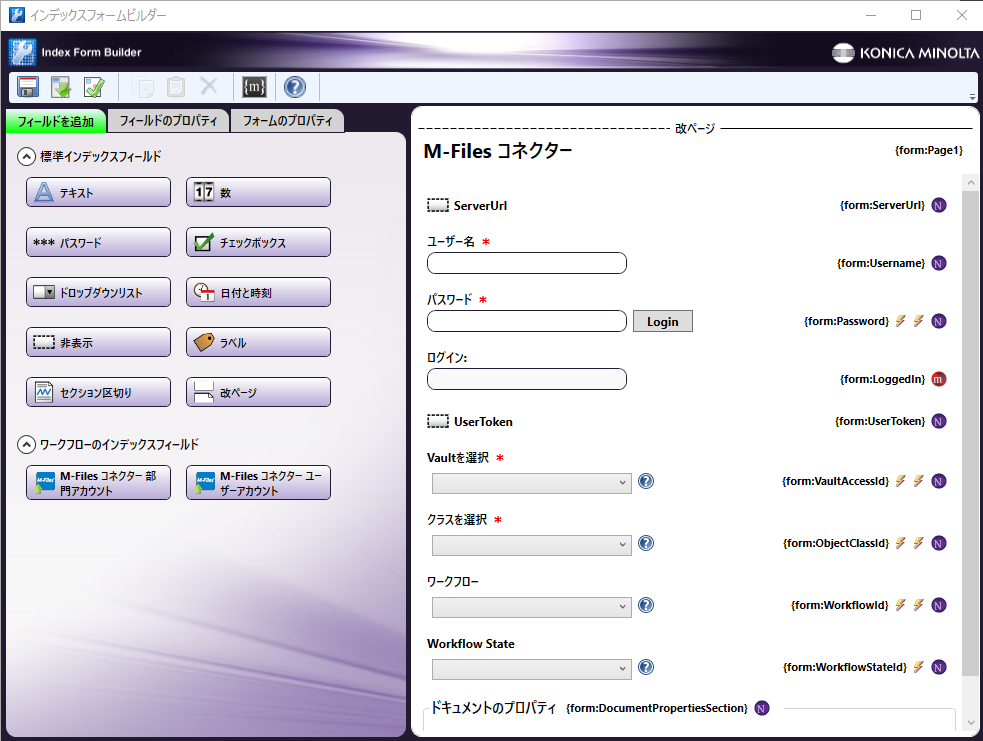
Task: Select the ServerUrl hidden field
Action: (468, 206)
